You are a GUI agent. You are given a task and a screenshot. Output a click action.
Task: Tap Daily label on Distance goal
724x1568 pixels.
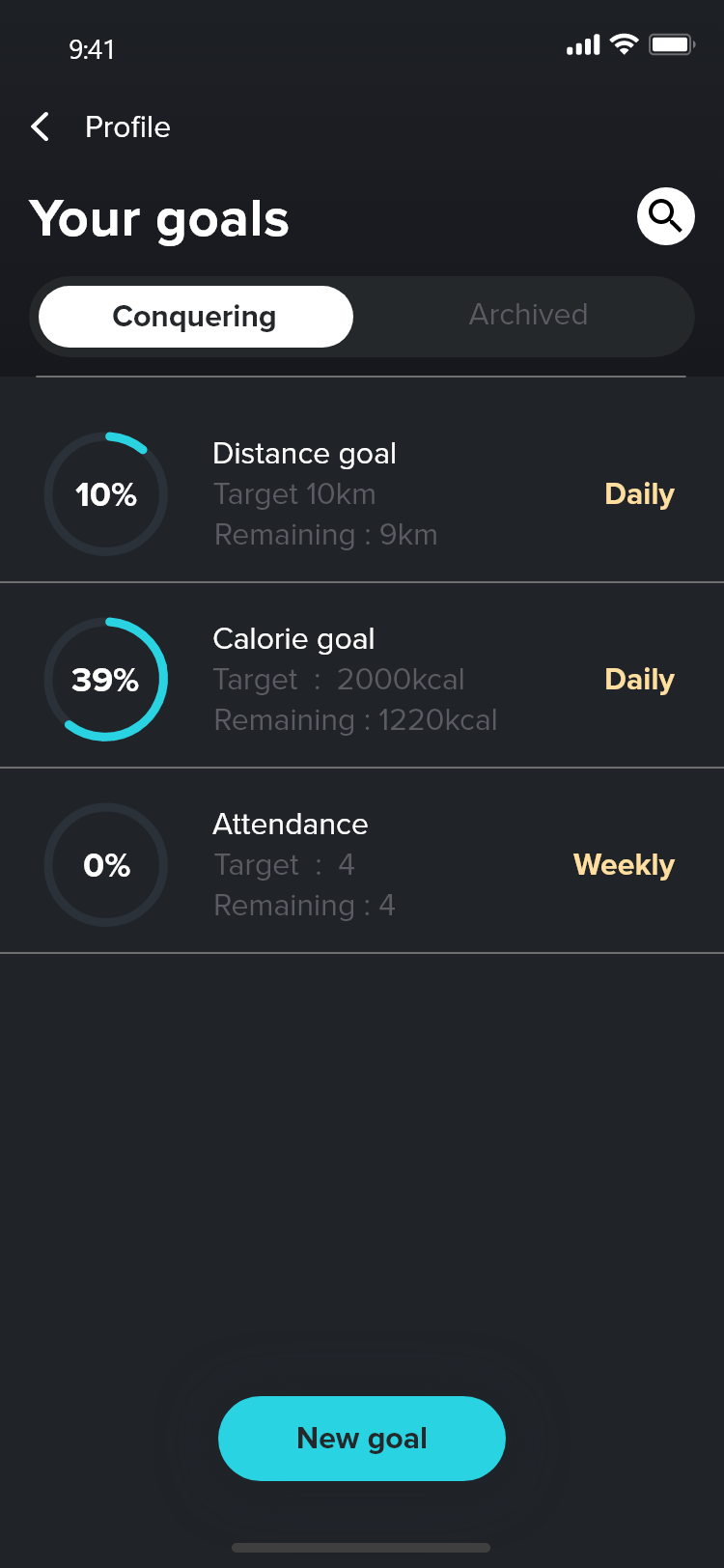(x=639, y=494)
